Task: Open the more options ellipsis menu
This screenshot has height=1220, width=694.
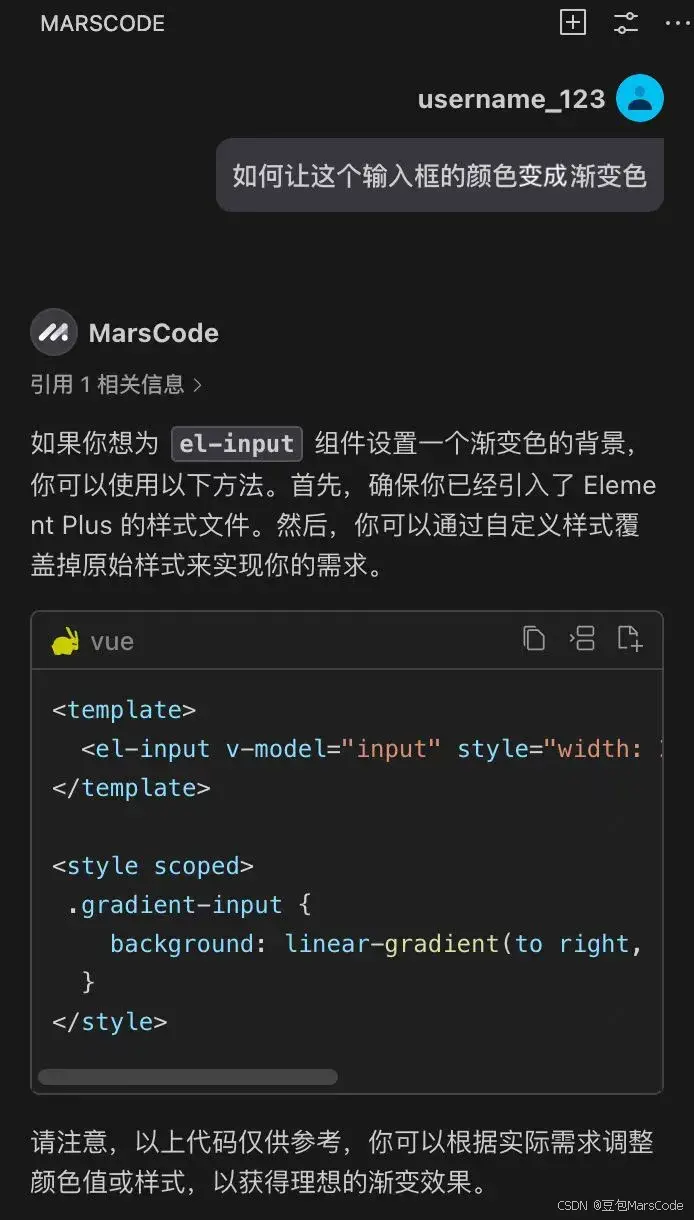Action: [x=678, y=23]
